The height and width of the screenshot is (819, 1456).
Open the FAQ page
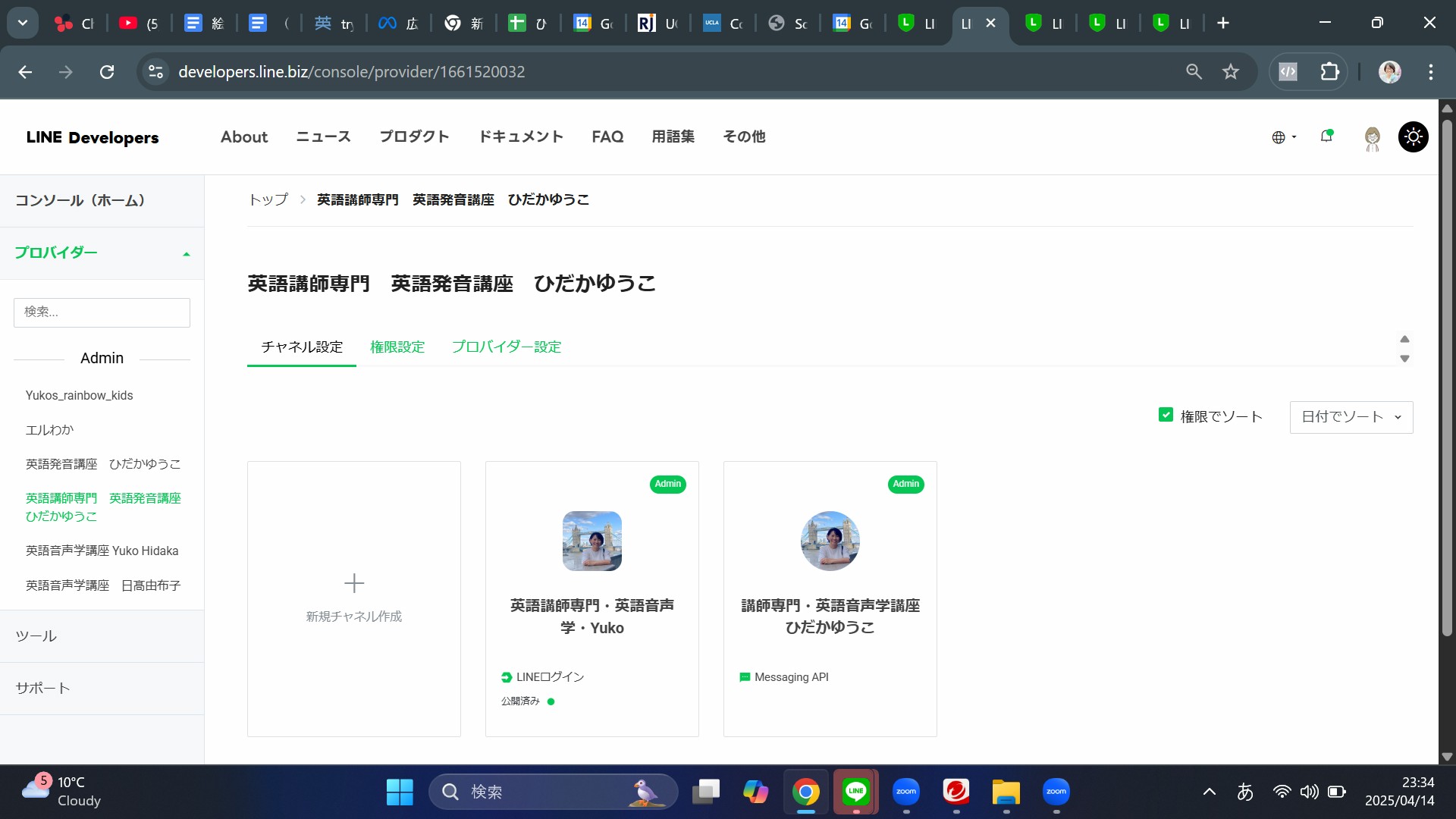point(607,137)
